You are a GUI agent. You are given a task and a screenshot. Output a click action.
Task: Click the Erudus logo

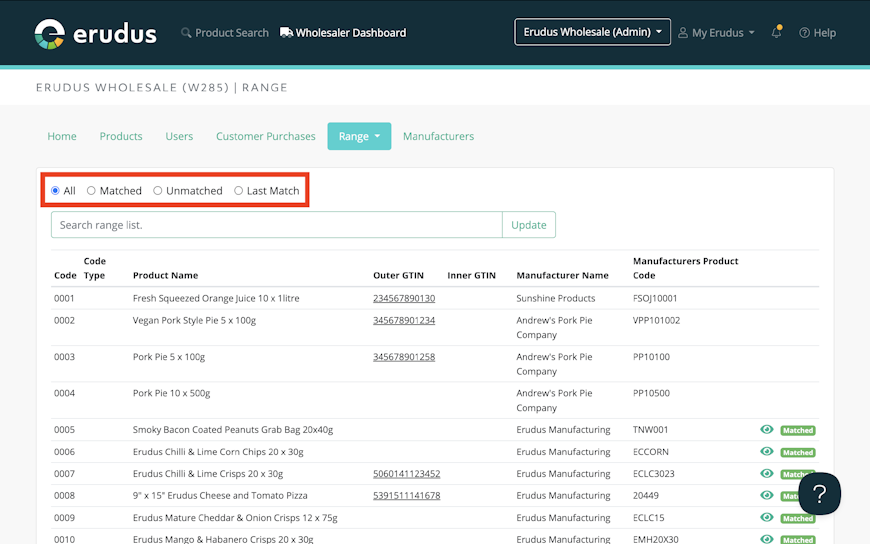[95, 33]
